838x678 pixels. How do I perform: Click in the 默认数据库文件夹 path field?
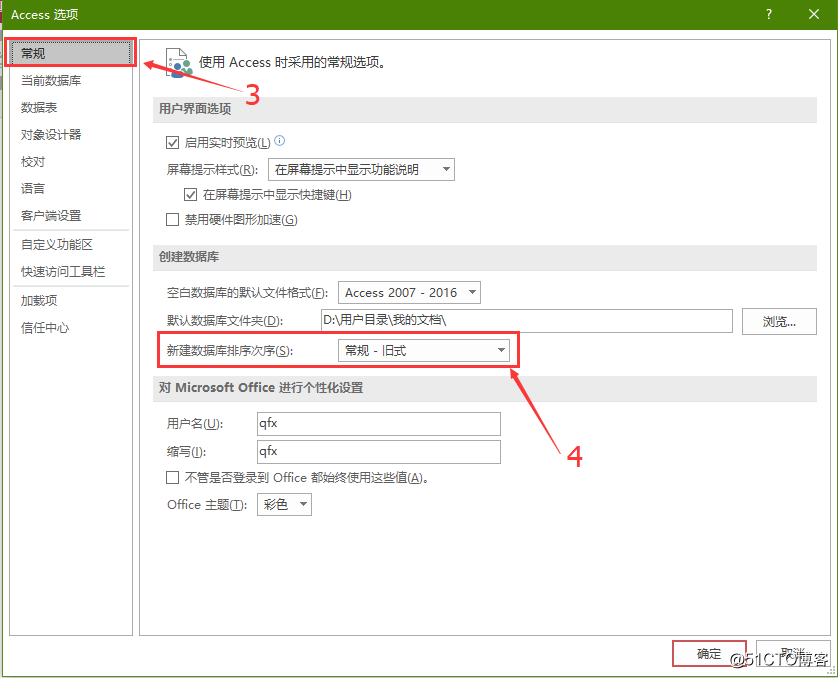[526, 321]
